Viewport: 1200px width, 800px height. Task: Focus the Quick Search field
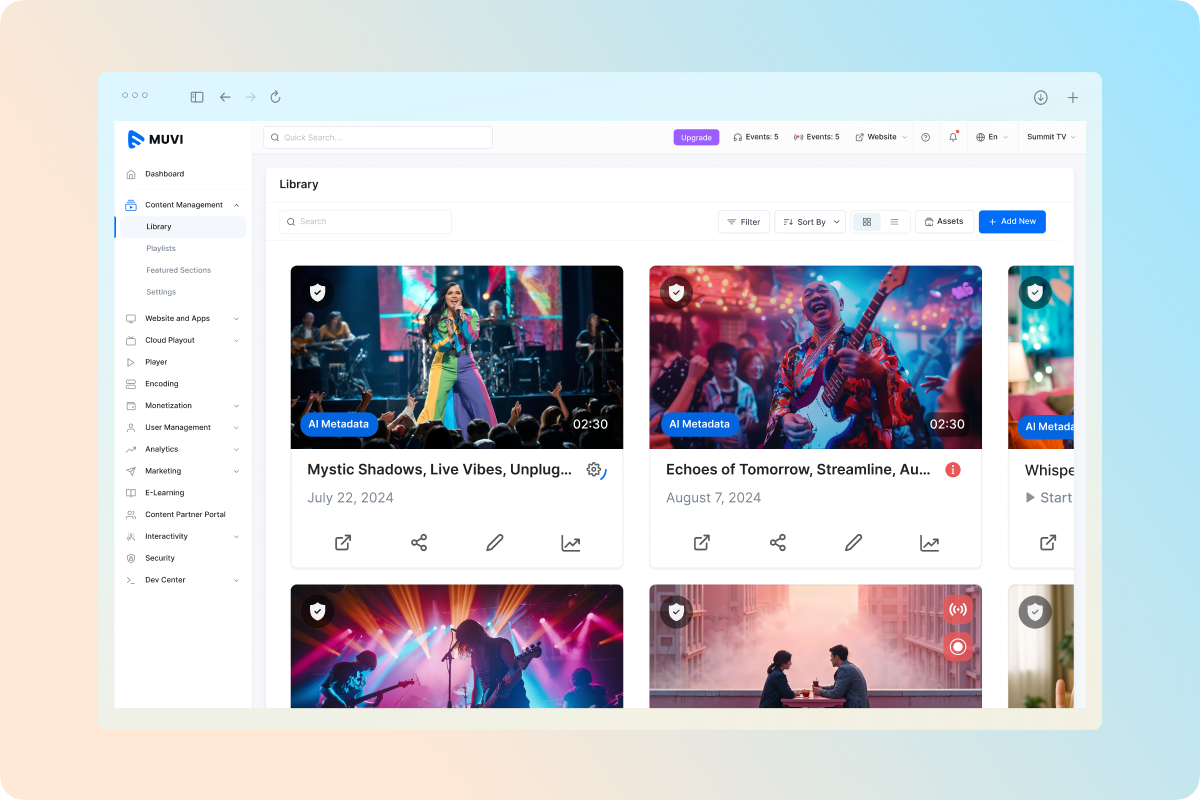[378, 137]
